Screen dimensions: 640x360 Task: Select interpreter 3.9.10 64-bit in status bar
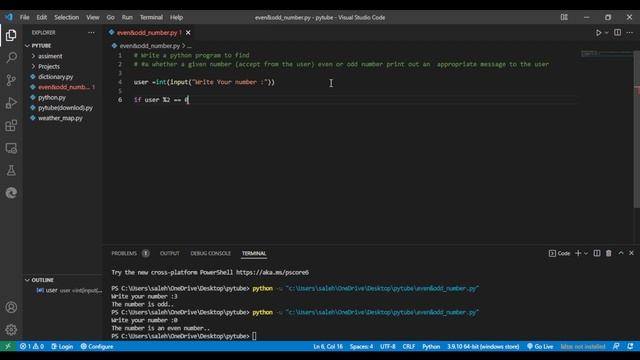[483, 347]
